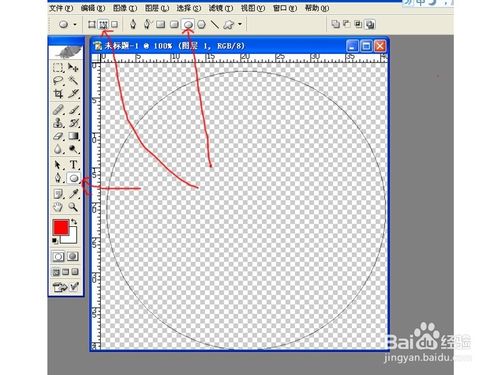
Task: Select the Path Selection arrow tool
Action: 58,165
